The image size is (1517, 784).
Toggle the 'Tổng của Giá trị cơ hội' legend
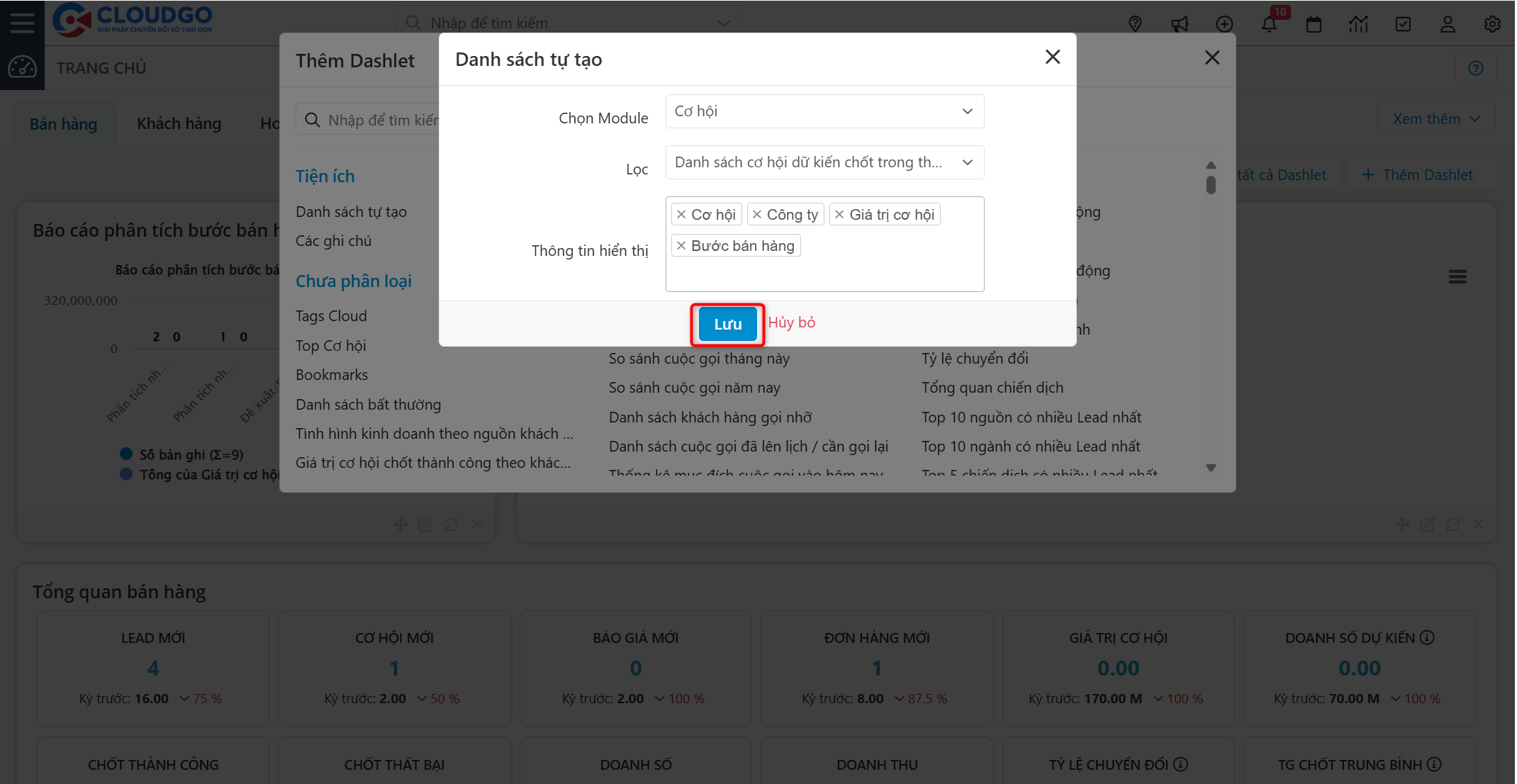[x=193, y=474]
